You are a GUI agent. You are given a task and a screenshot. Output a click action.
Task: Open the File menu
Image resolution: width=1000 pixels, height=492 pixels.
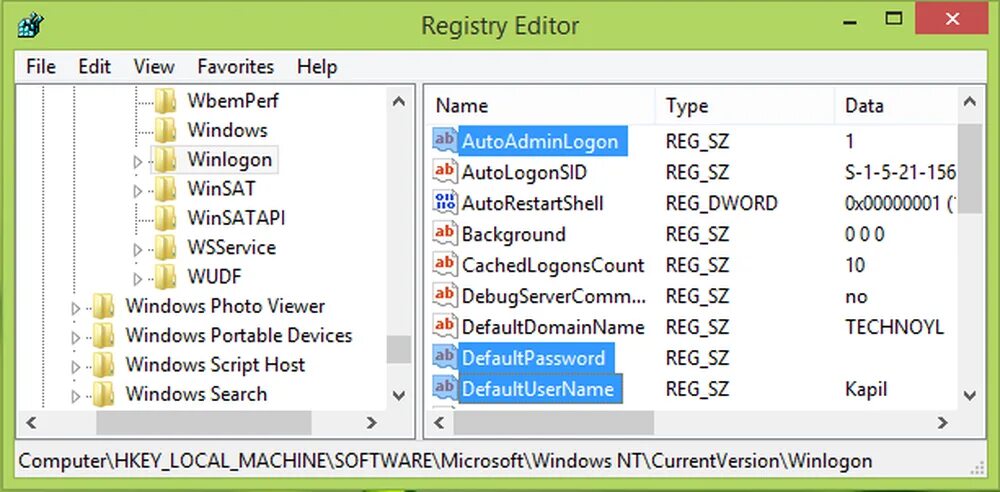[41, 67]
